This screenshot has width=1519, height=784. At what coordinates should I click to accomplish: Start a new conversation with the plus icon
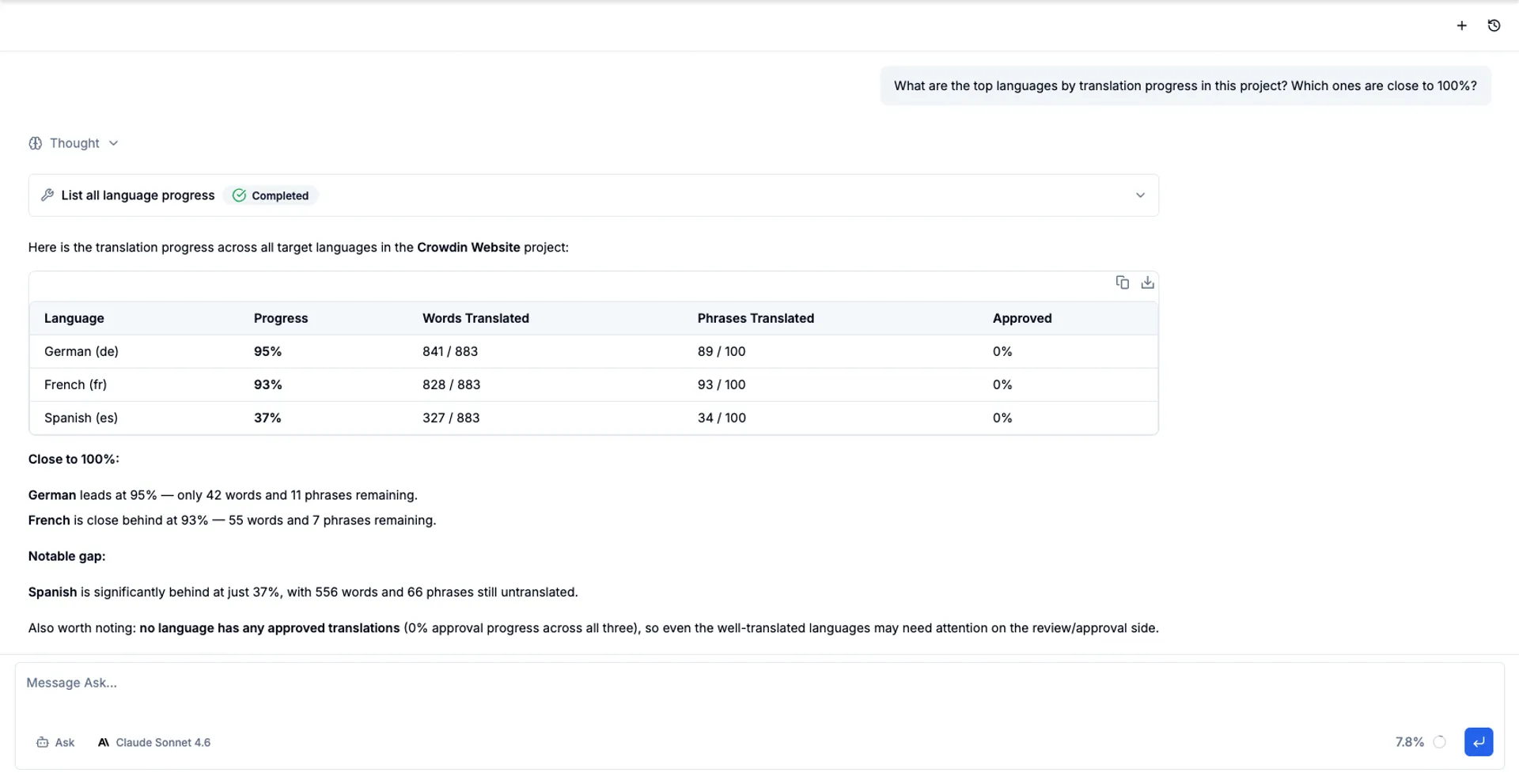coord(1461,25)
